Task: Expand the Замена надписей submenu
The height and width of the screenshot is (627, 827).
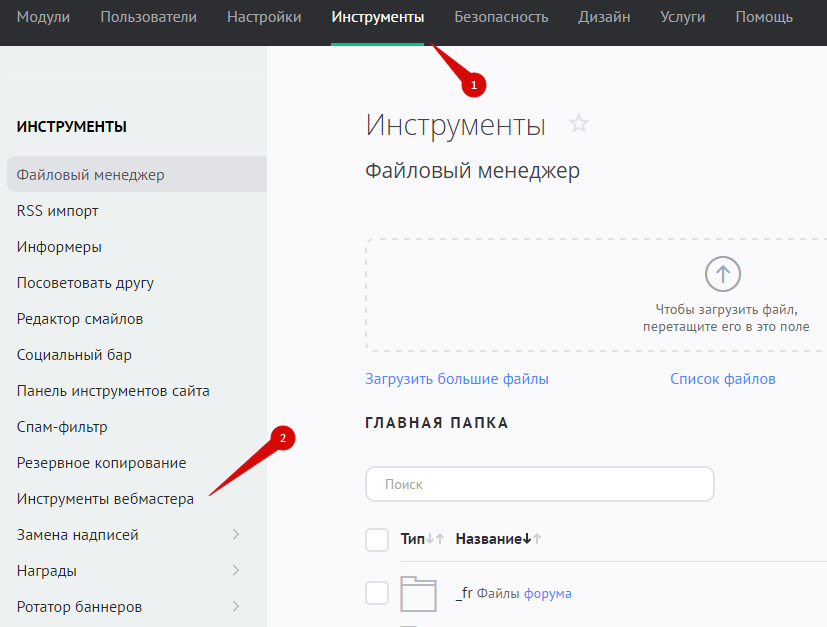Action: point(236,535)
